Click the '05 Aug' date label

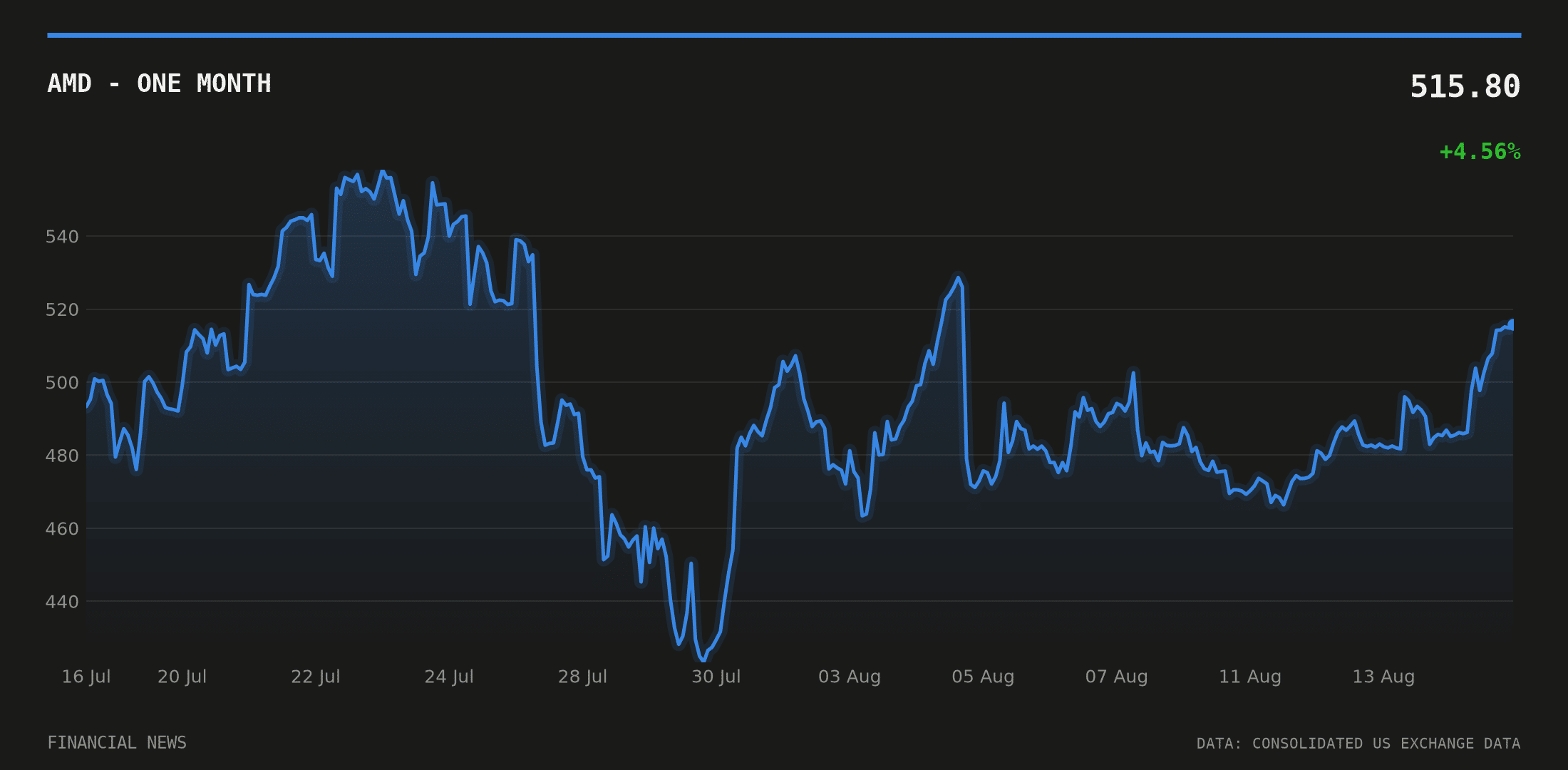983,677
